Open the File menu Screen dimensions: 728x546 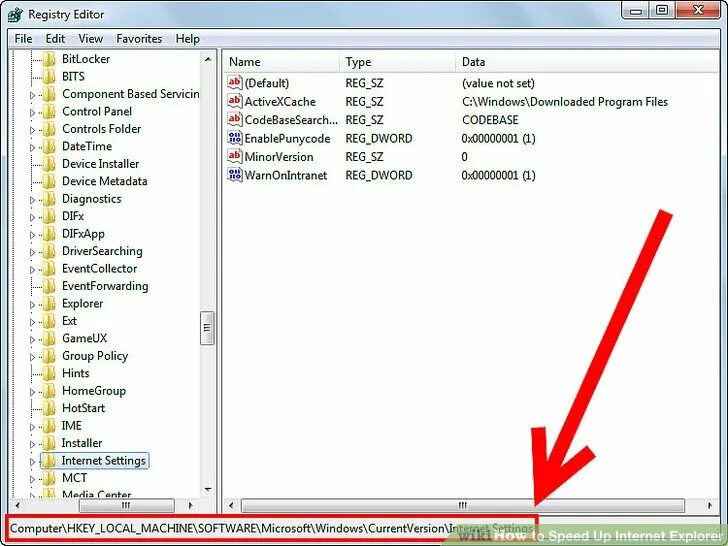(23, 39)
